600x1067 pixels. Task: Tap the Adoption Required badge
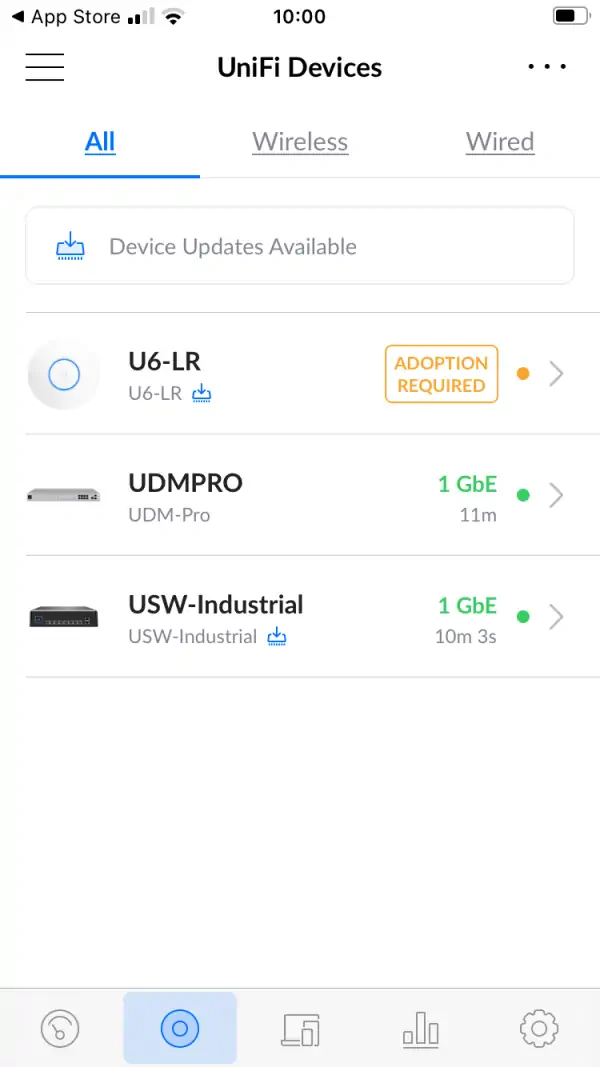click(x=441, y=374)
